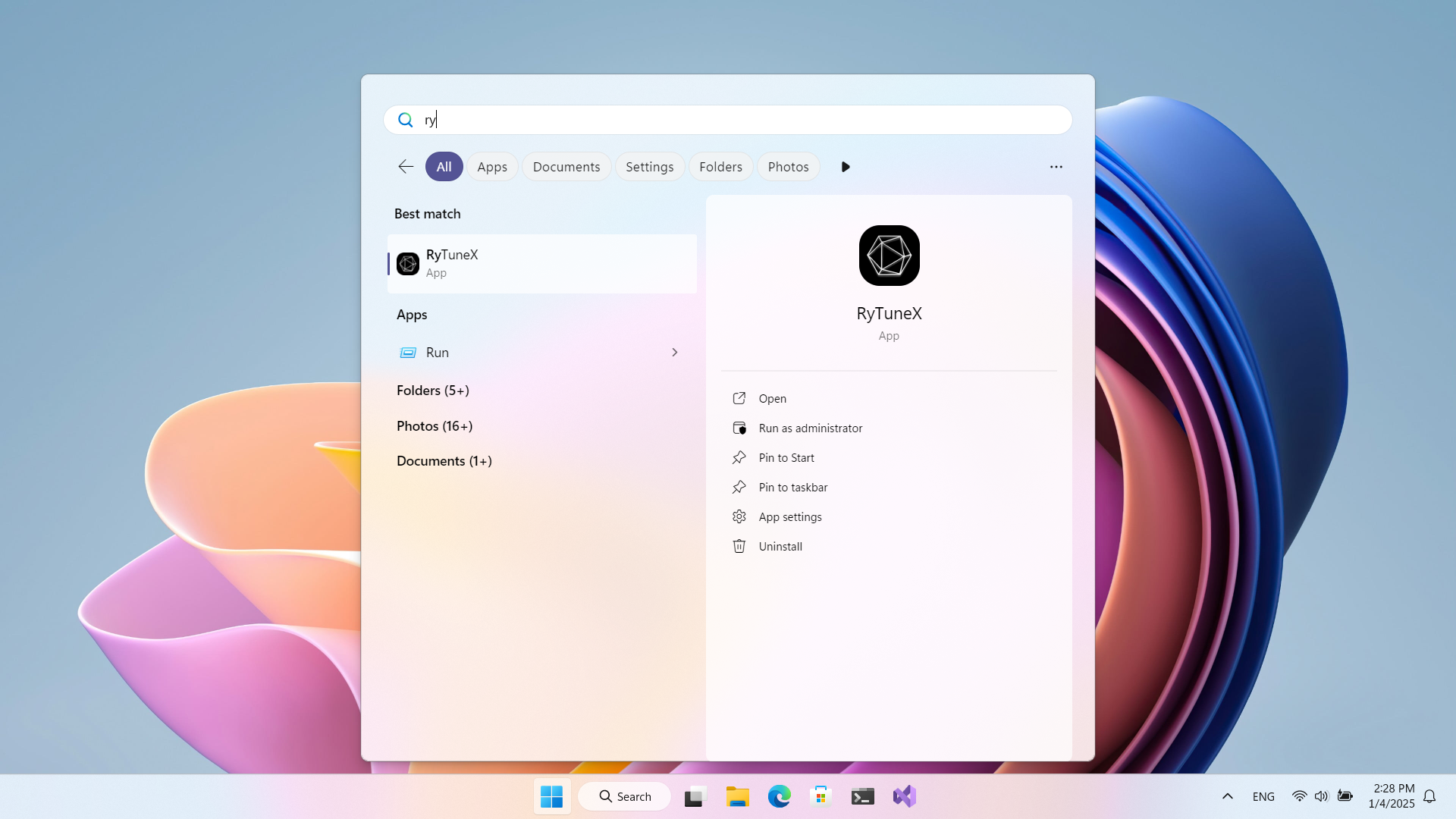This screenshot has height=819, width=1456.
Task: Choose Pin to taskbar
Action: 889,488
